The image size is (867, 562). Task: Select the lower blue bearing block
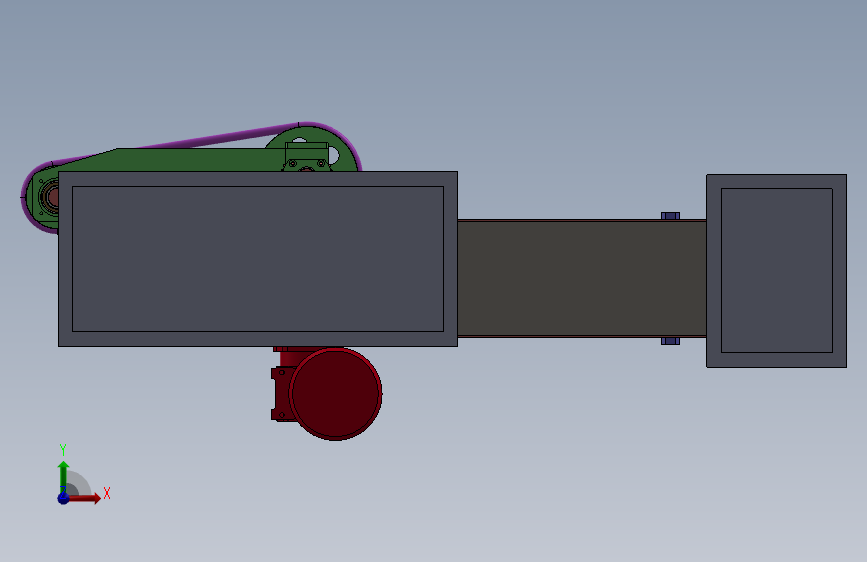pos(670,341)
